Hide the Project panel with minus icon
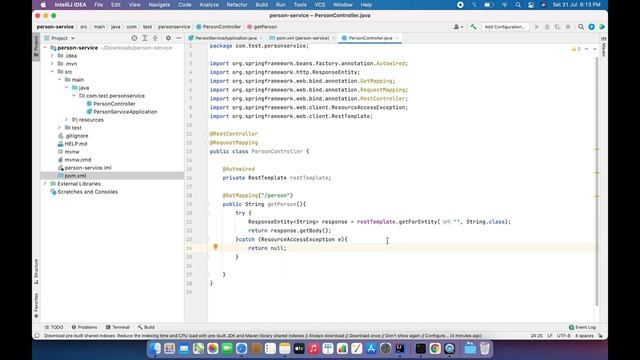 coord(178,38)
